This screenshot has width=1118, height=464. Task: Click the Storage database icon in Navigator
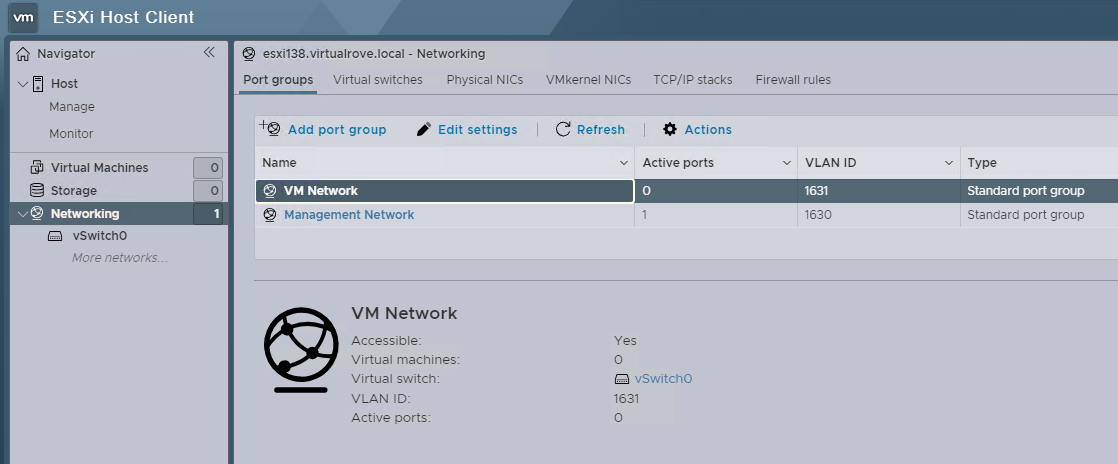coord(37,190)
